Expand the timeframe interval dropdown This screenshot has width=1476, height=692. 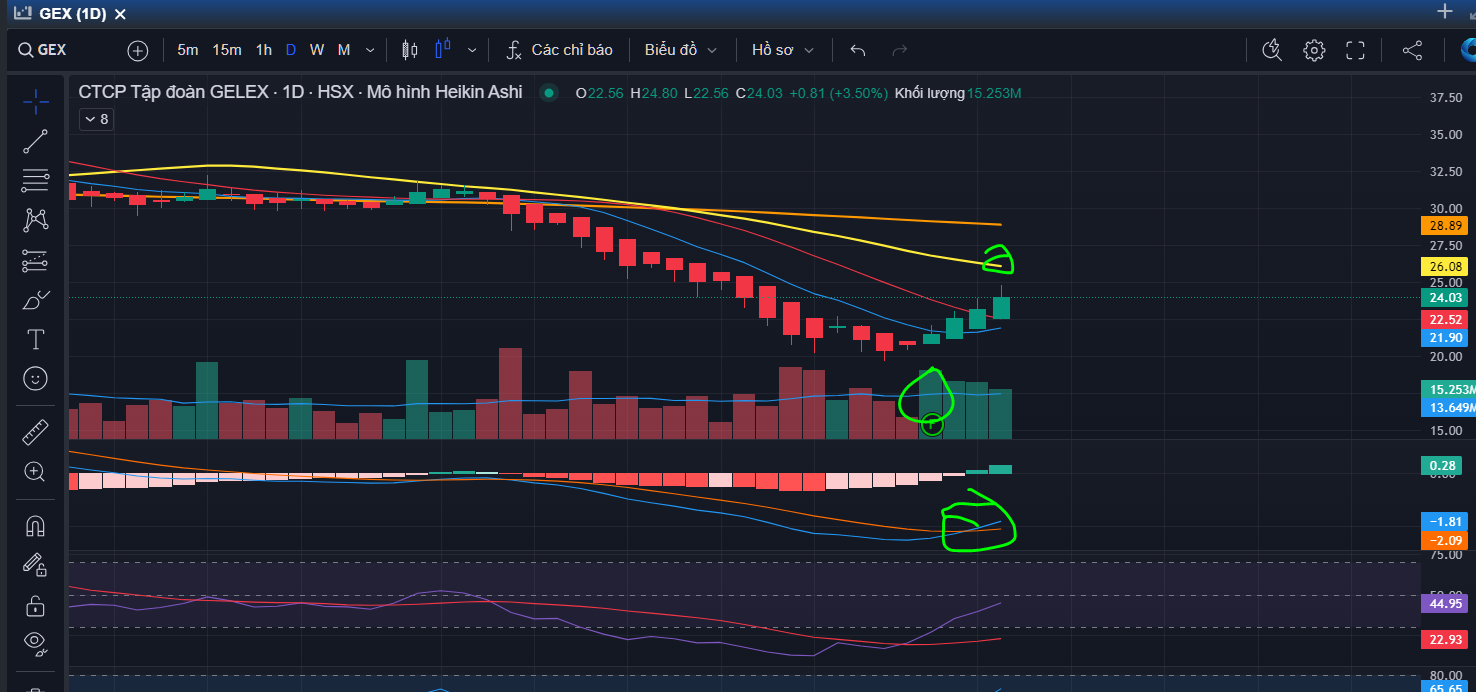click(371, 50)
